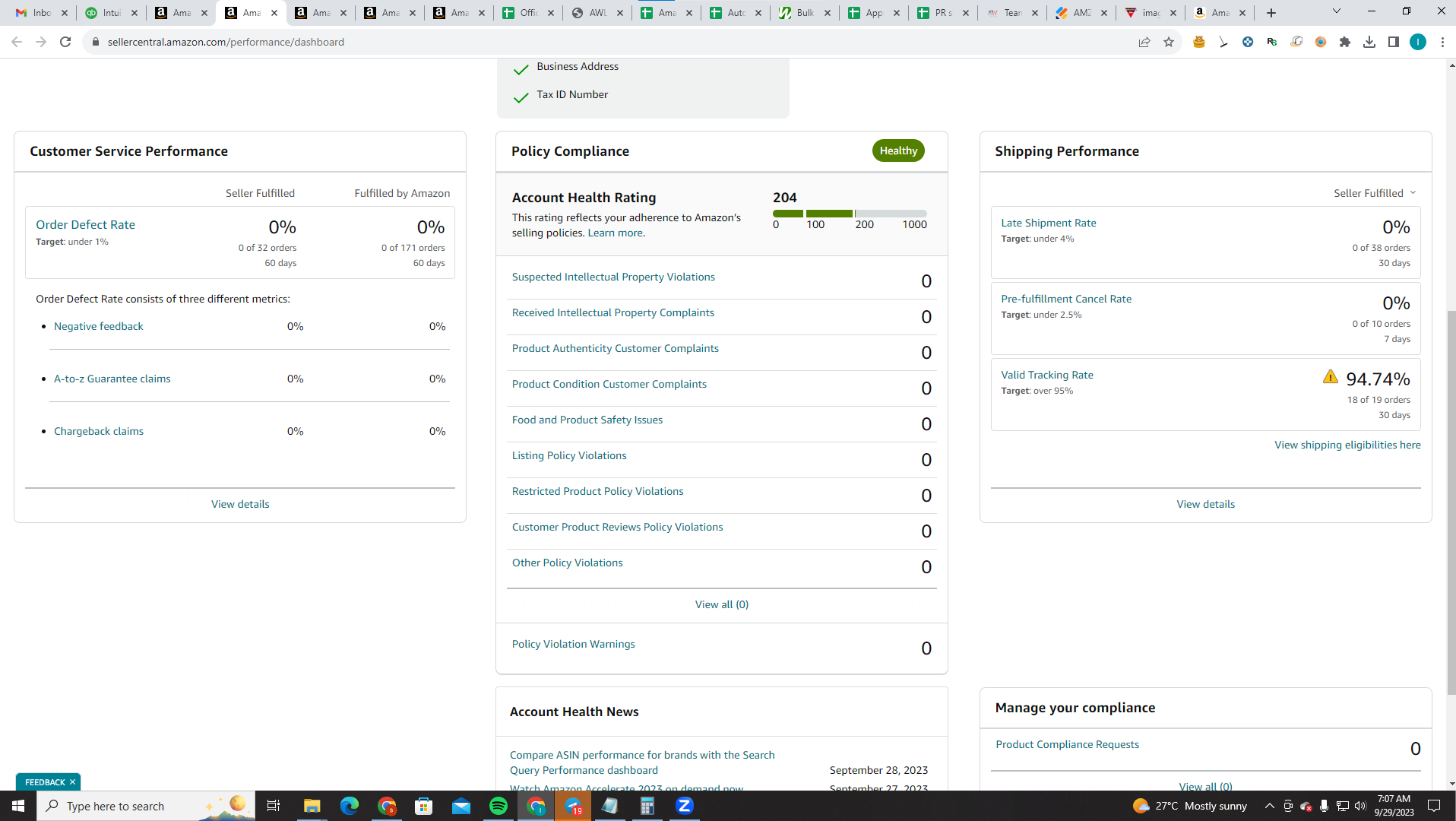Click the green Healthy status badge

pos(898,151)
